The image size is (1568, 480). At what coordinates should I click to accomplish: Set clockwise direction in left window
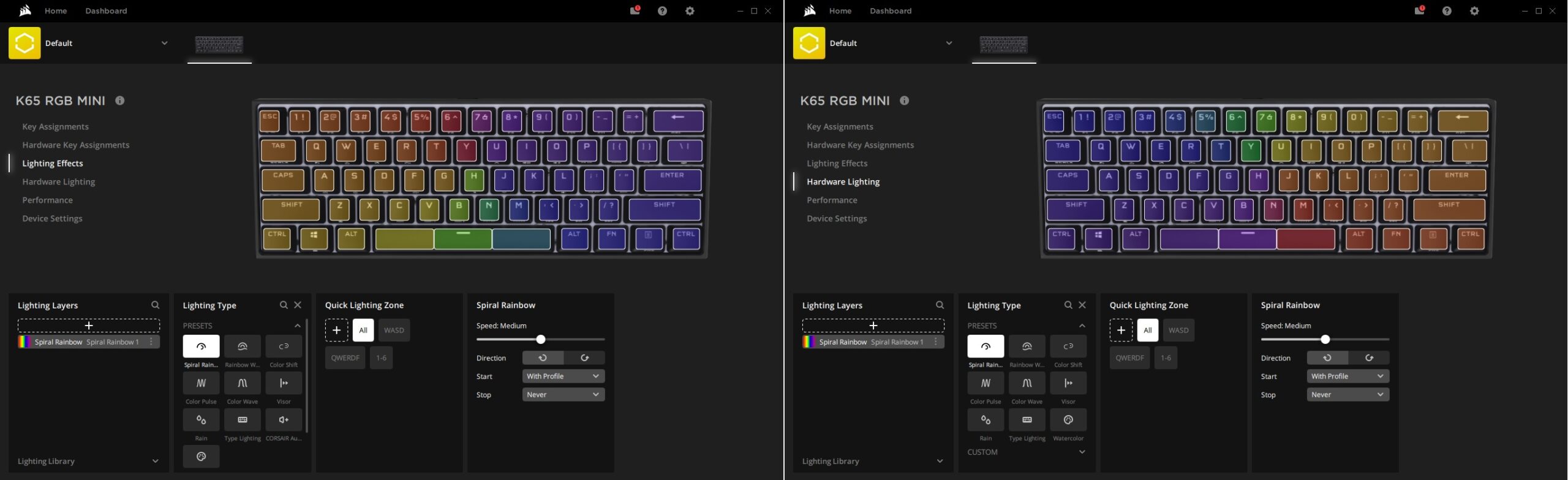(584, 358)
